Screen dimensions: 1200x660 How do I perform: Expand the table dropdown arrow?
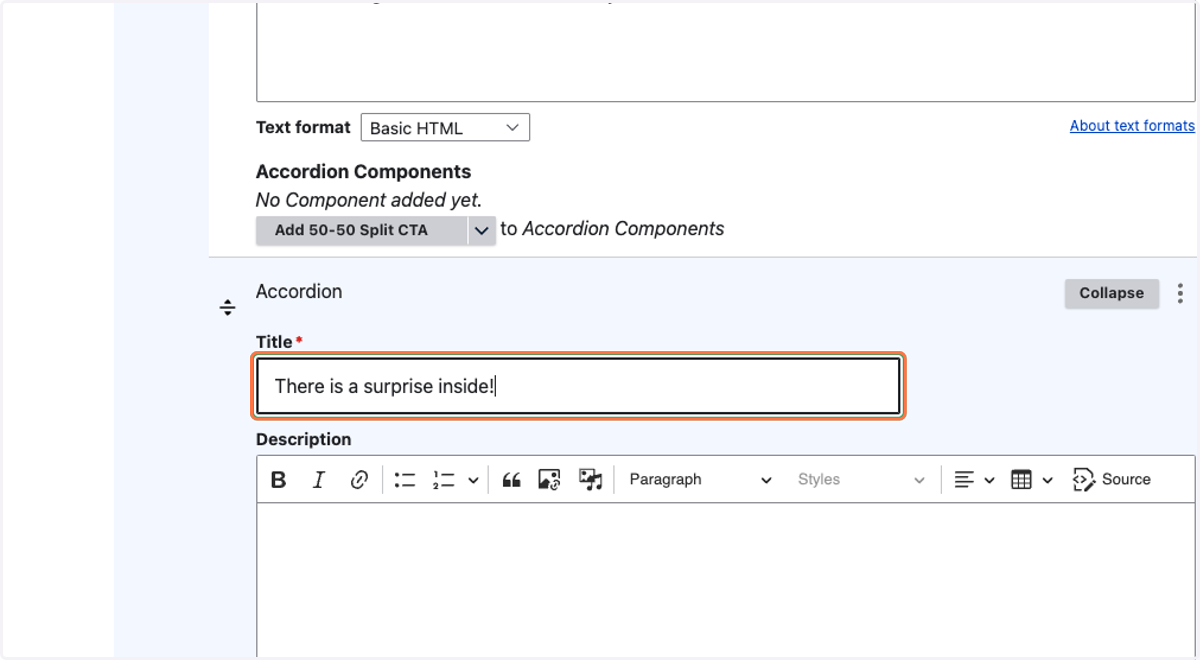pyautogui.click(x=1047, y=480)
